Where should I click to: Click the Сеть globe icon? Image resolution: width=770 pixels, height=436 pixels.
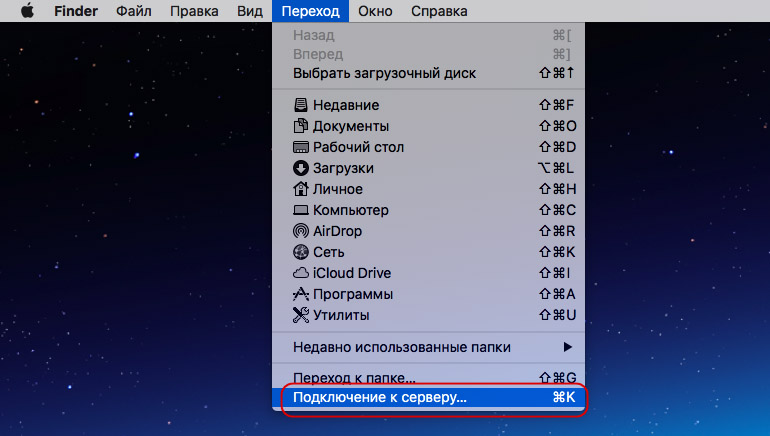301,252
